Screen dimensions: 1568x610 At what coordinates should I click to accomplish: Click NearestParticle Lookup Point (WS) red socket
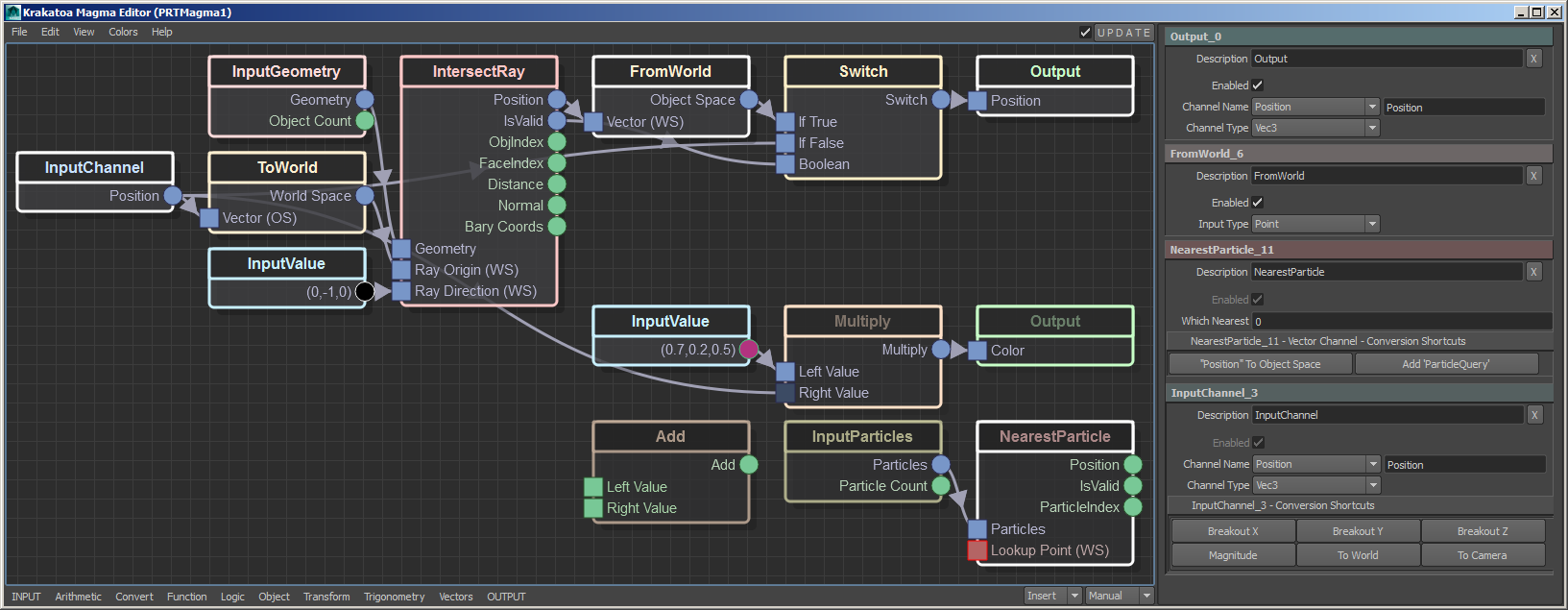tap(977, 550)
